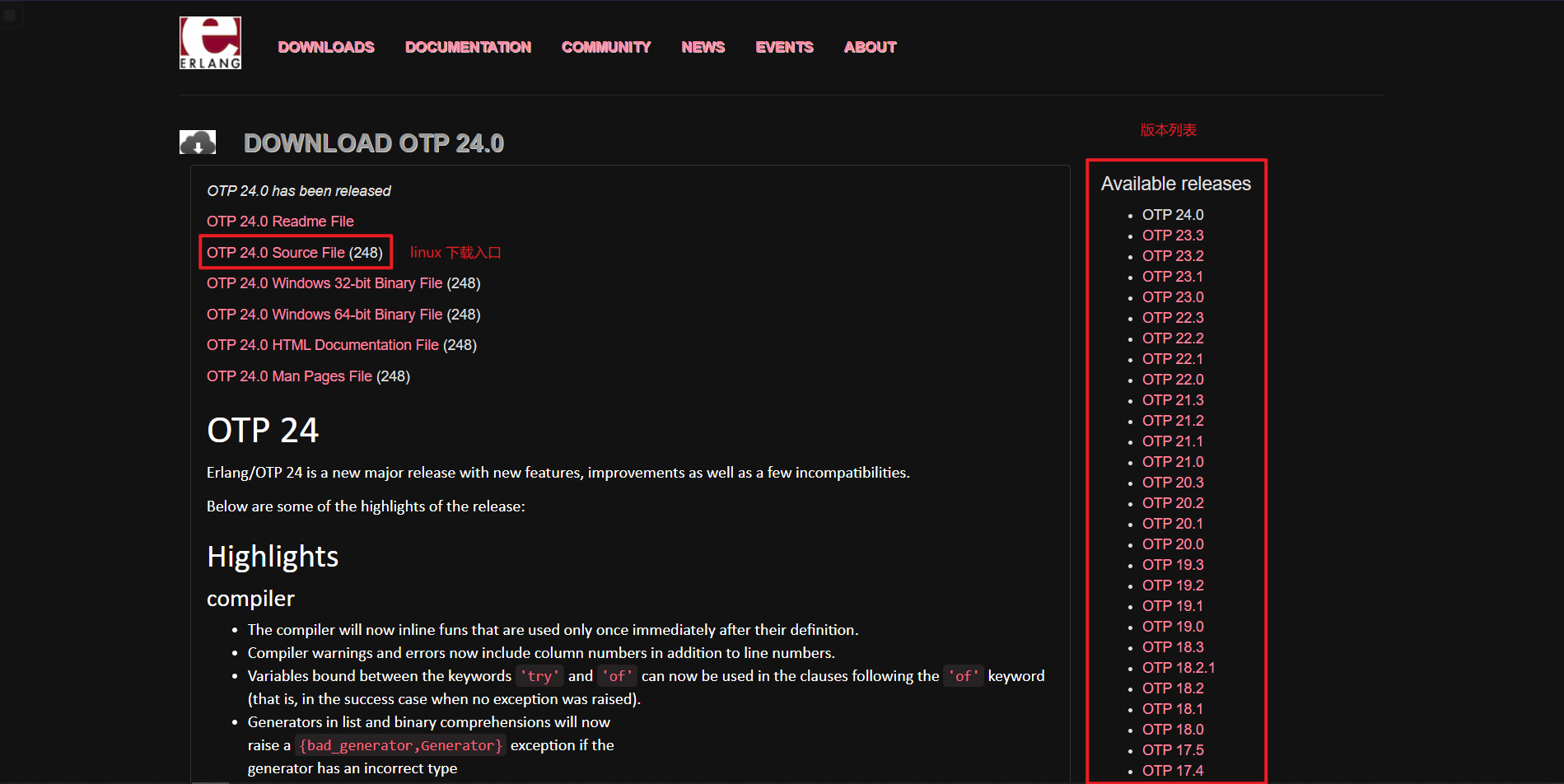Select OTP 19.2 release
This screenshot has height=784, width=1564.
pyautogui.click(x=1173, y=586)
